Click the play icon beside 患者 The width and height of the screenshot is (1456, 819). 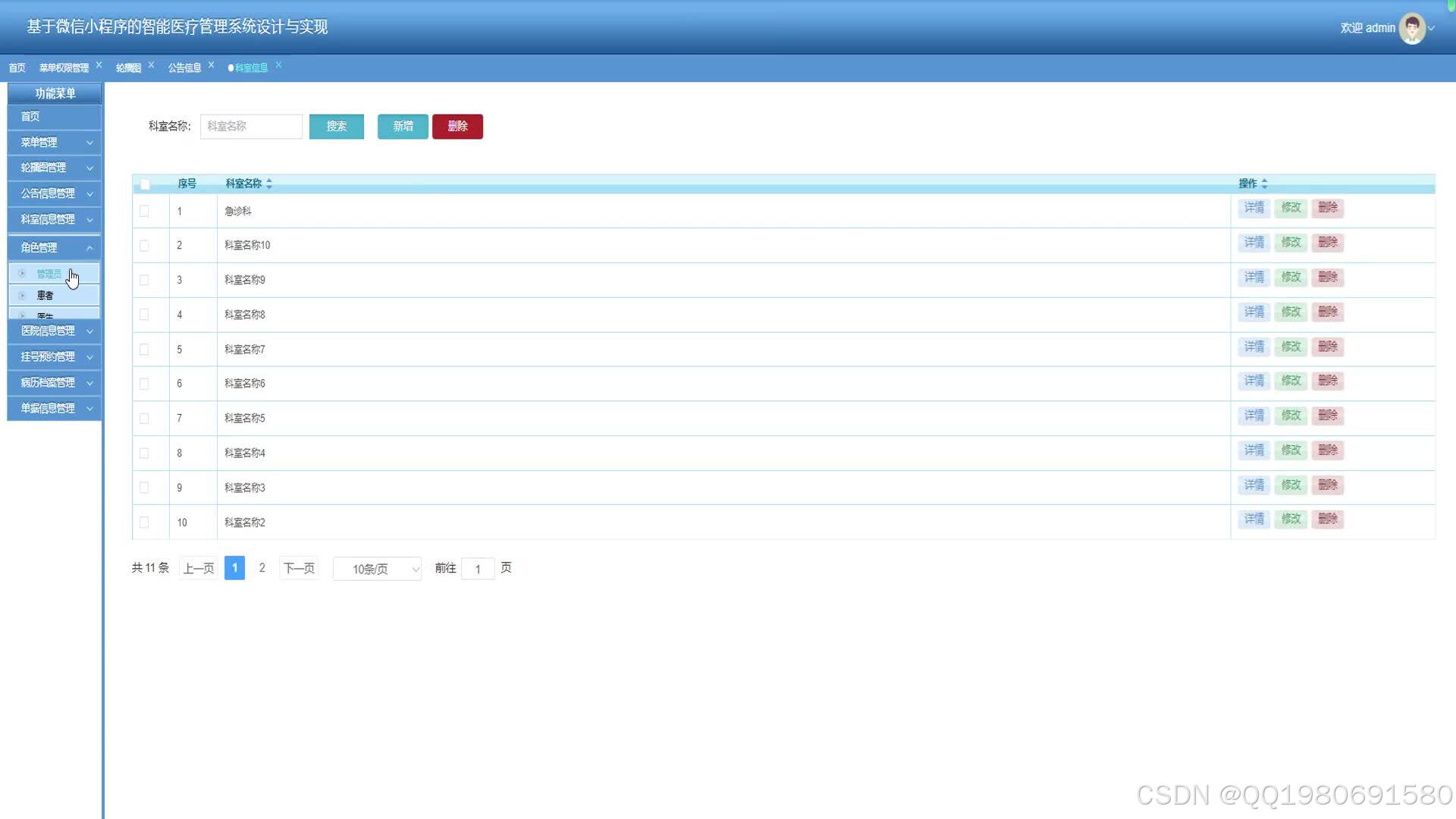[22, 296]
